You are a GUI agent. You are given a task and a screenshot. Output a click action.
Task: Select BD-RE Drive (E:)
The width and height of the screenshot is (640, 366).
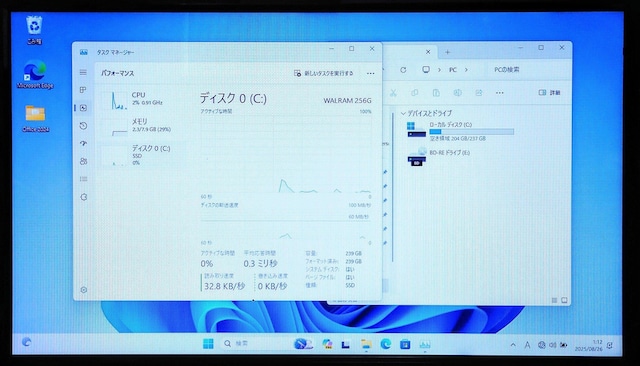(439, 157)
